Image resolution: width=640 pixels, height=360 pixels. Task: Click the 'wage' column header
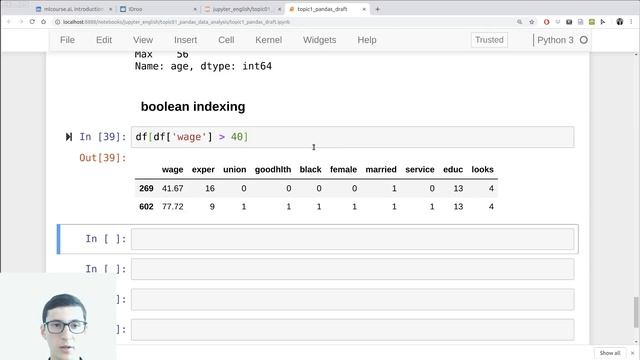tap(172, 169)
